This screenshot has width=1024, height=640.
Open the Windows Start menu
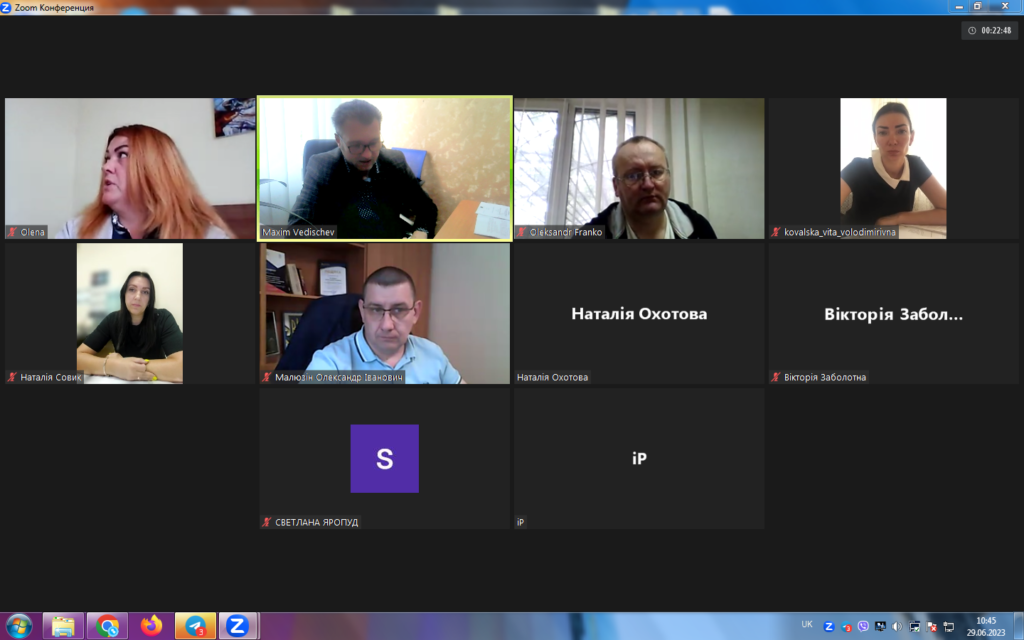coord(19,626)
